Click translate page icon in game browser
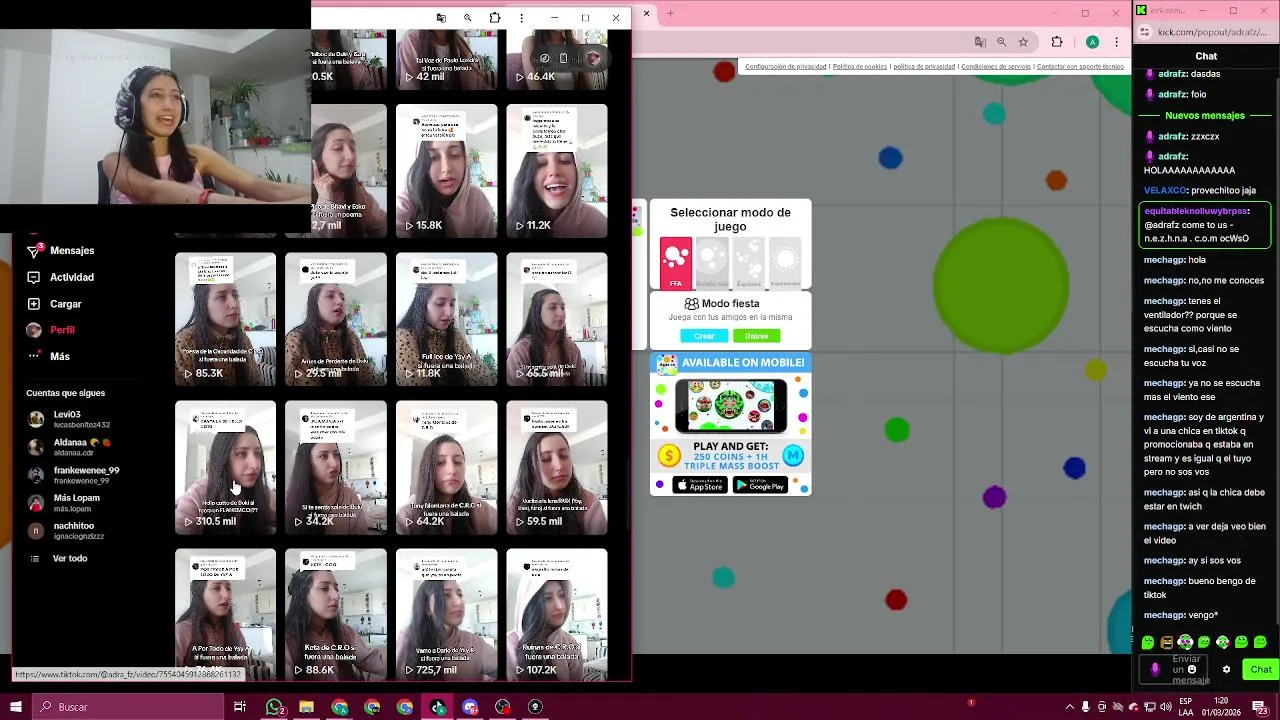Screen dimensions: 1280x720 980,42
